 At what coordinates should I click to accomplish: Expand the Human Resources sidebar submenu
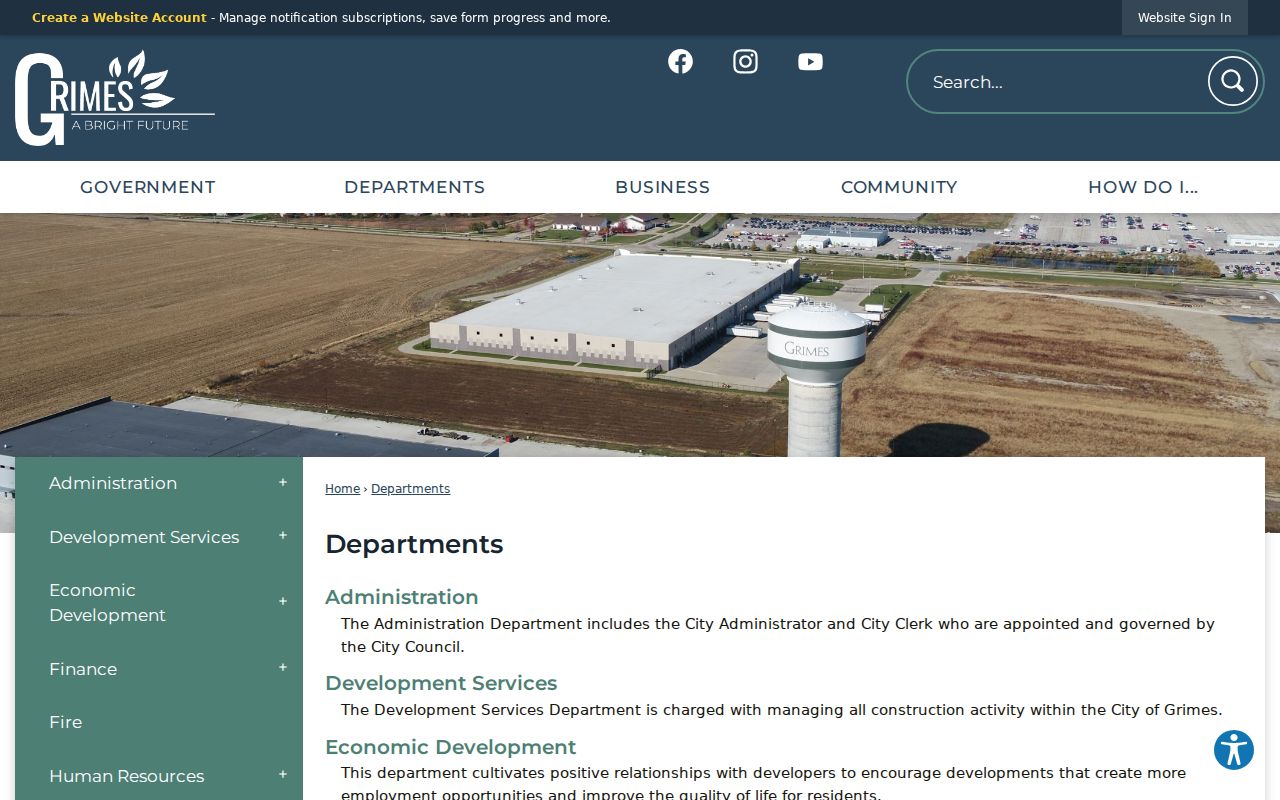283,775
